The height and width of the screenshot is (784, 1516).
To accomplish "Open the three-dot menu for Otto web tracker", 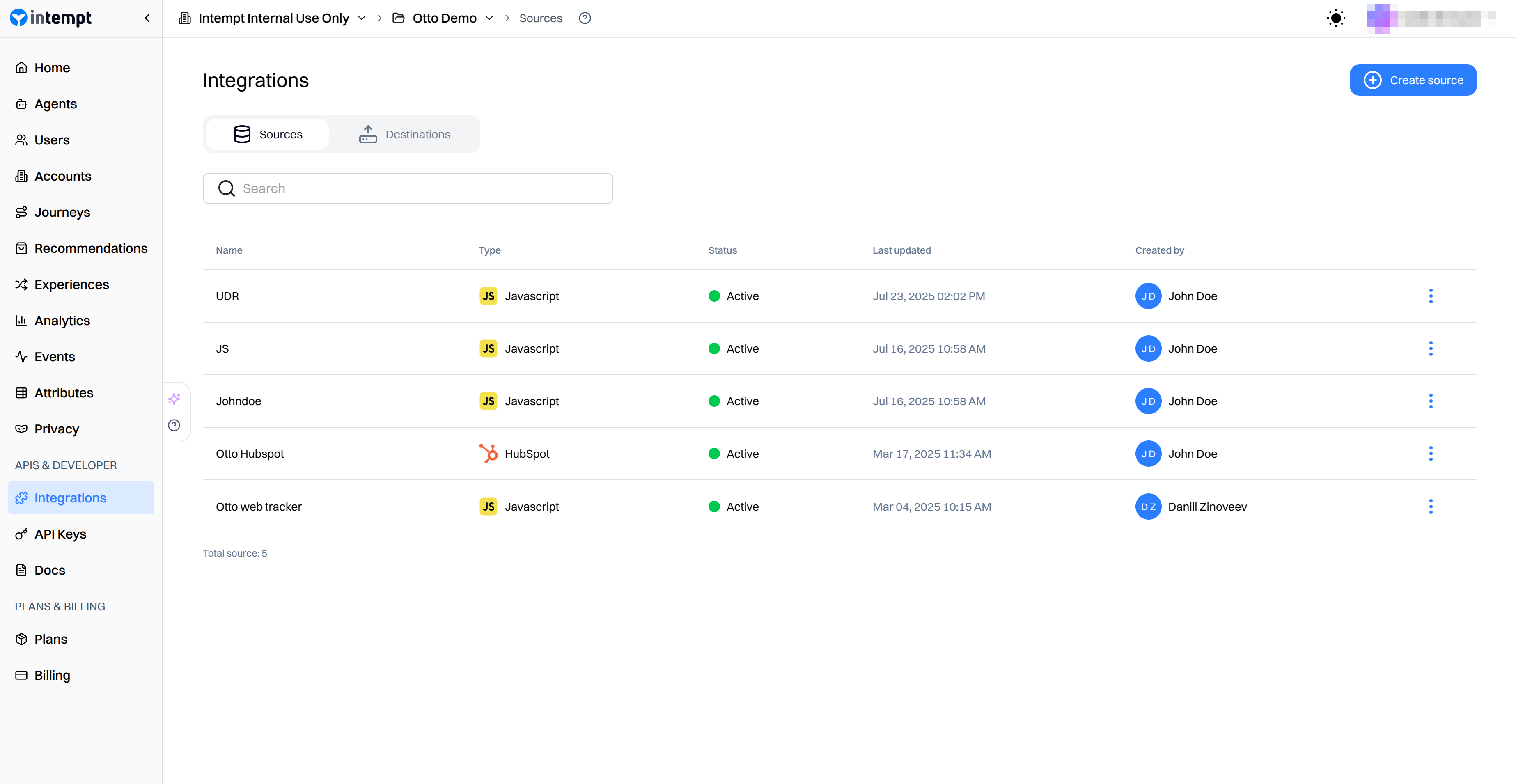I will coord(1430,507).
